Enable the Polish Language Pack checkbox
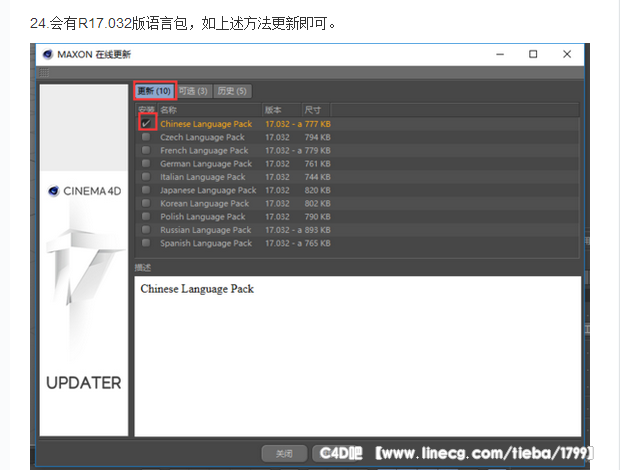 (x=146, y=216)
